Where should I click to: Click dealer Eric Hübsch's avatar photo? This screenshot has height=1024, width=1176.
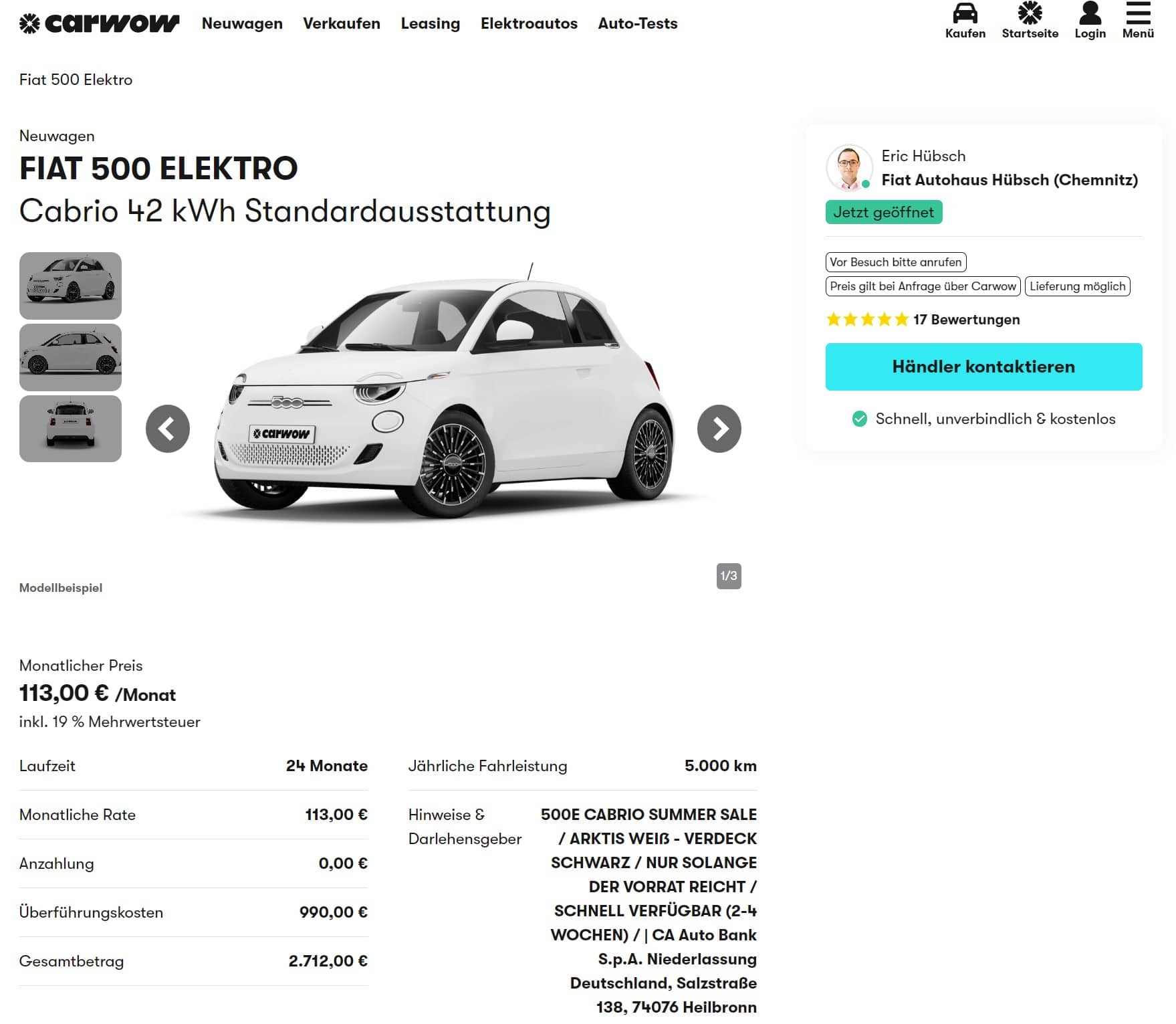tap(849, 167)
